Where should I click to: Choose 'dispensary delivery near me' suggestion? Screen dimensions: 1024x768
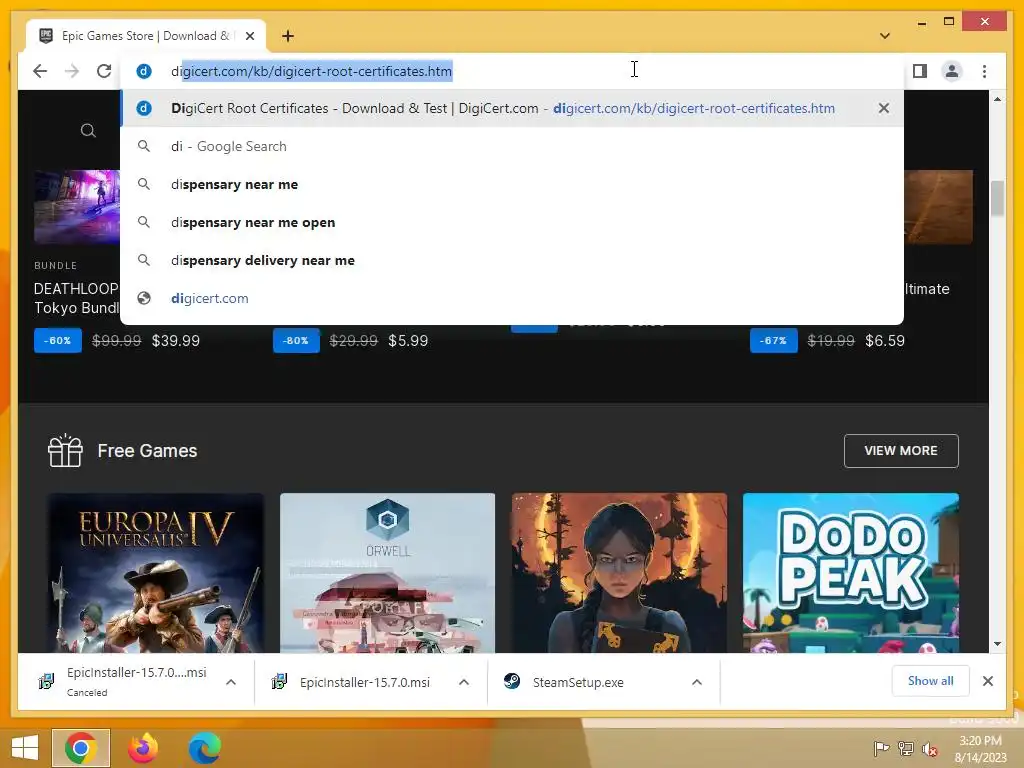pos(512,260)
